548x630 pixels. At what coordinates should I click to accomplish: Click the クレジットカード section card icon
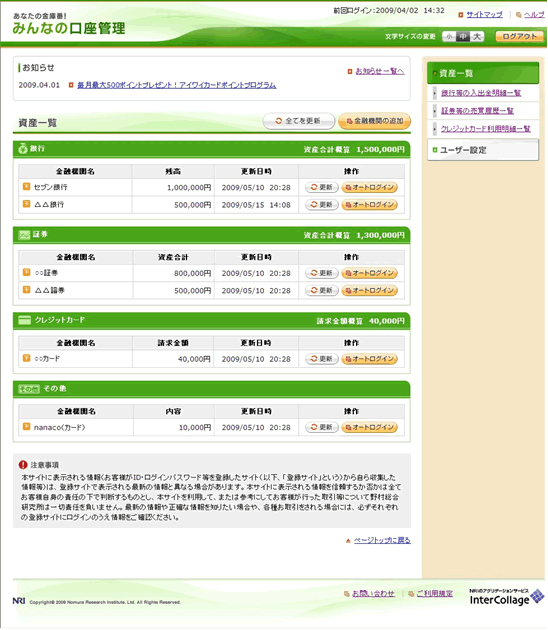pos(25,320)
